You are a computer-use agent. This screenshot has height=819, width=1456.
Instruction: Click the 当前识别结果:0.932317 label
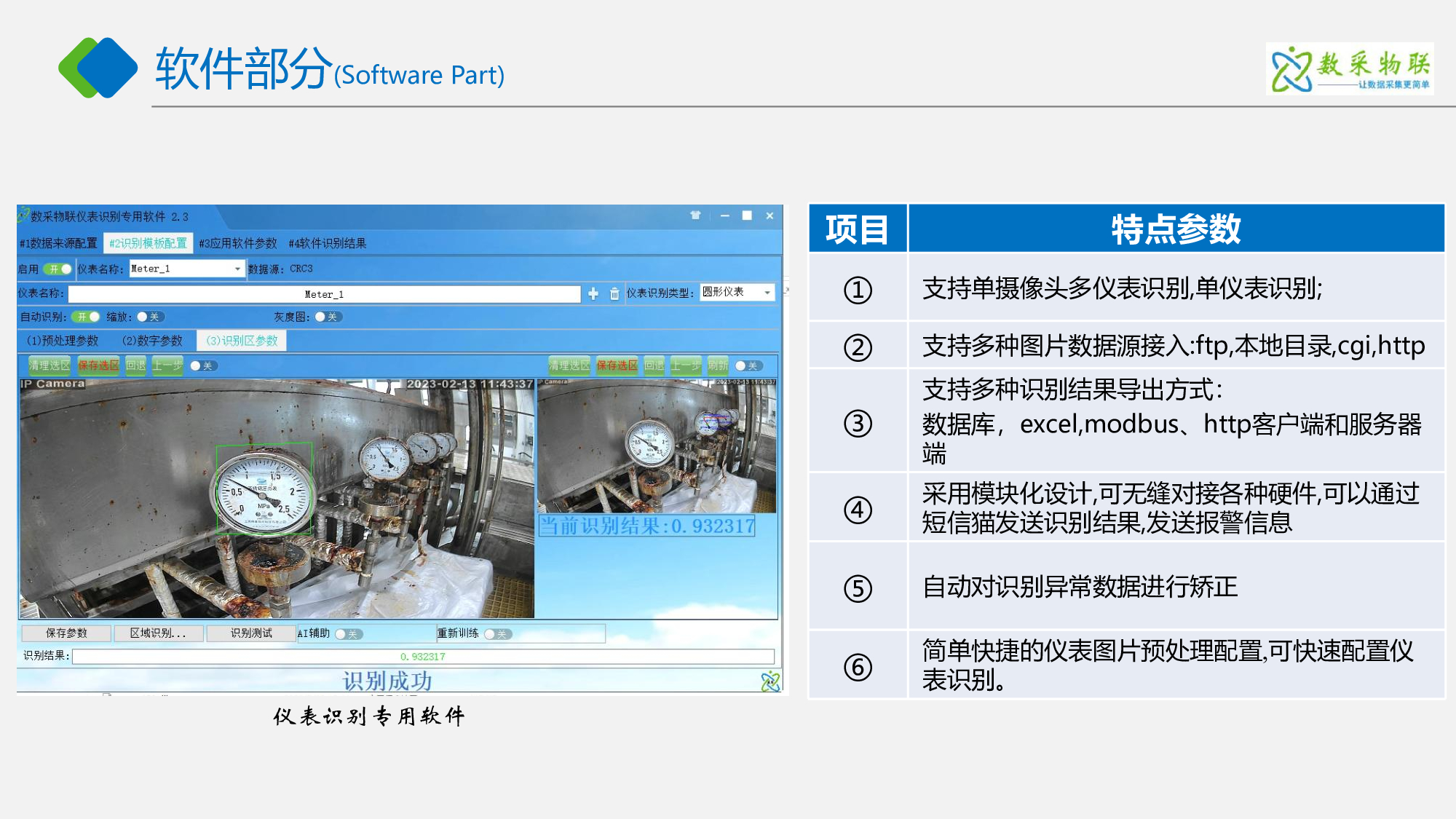click(646, 526)
